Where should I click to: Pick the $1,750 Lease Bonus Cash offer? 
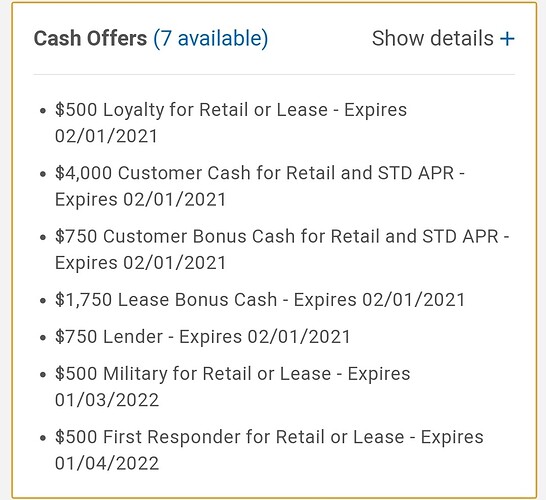260,300
